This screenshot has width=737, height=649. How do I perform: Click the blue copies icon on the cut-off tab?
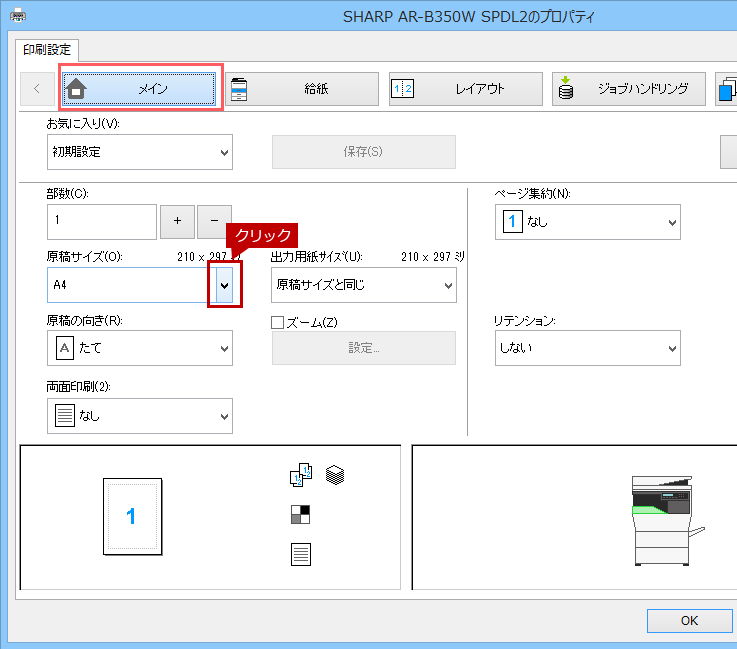[728, 89]
